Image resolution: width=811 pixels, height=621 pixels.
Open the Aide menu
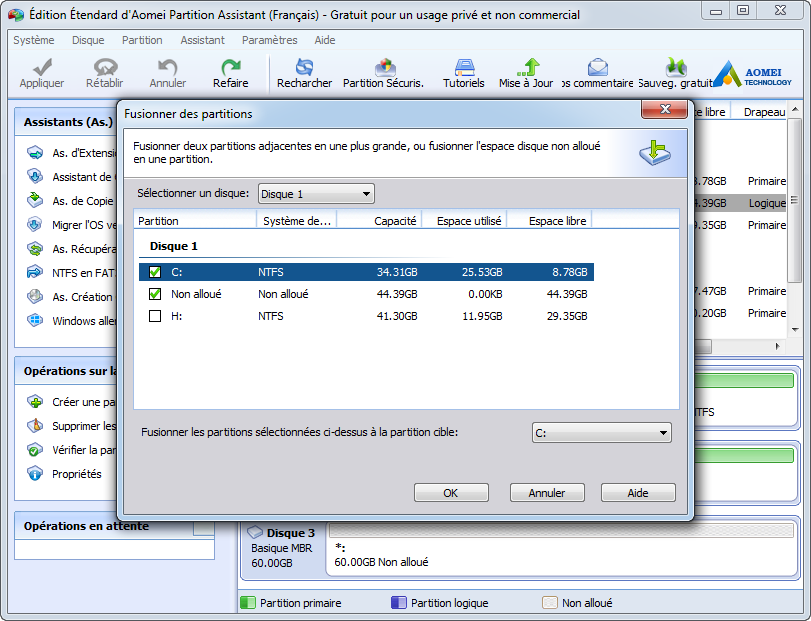point(325,40)
